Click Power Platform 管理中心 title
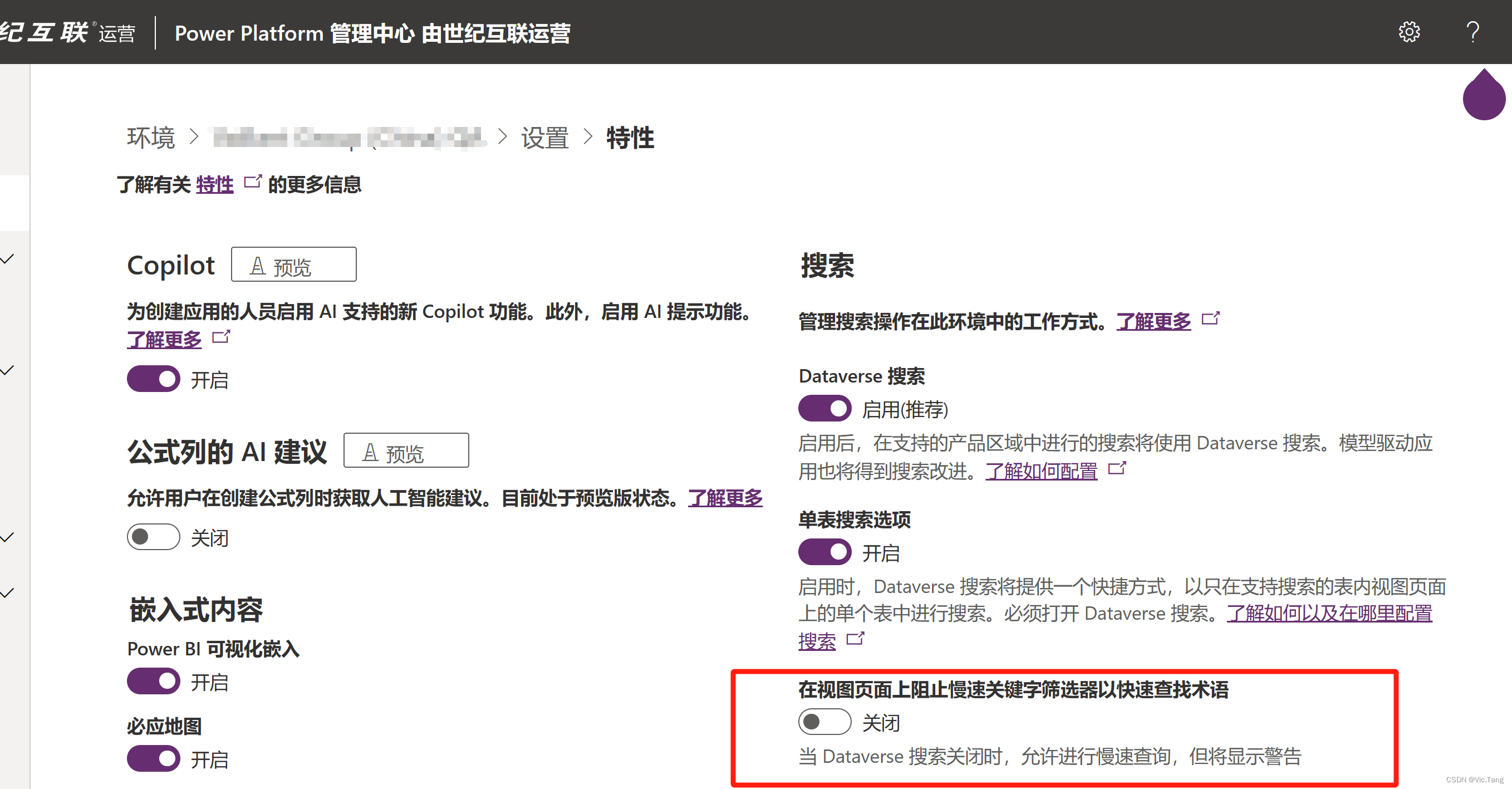This screenshot has width=1512, height=789. pos(372,33)
